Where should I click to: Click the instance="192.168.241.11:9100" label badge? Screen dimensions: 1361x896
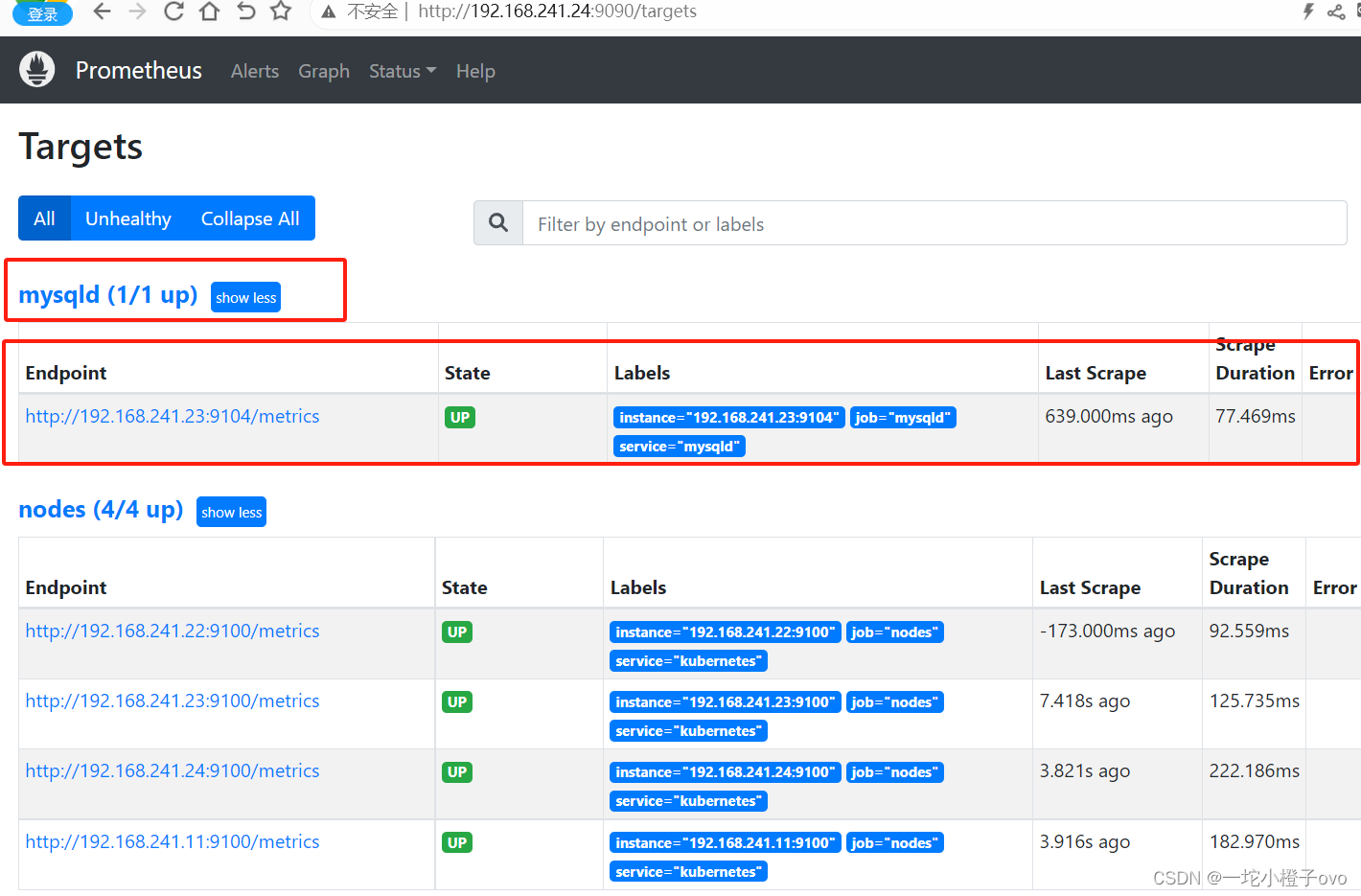click(x=726, y=842)
